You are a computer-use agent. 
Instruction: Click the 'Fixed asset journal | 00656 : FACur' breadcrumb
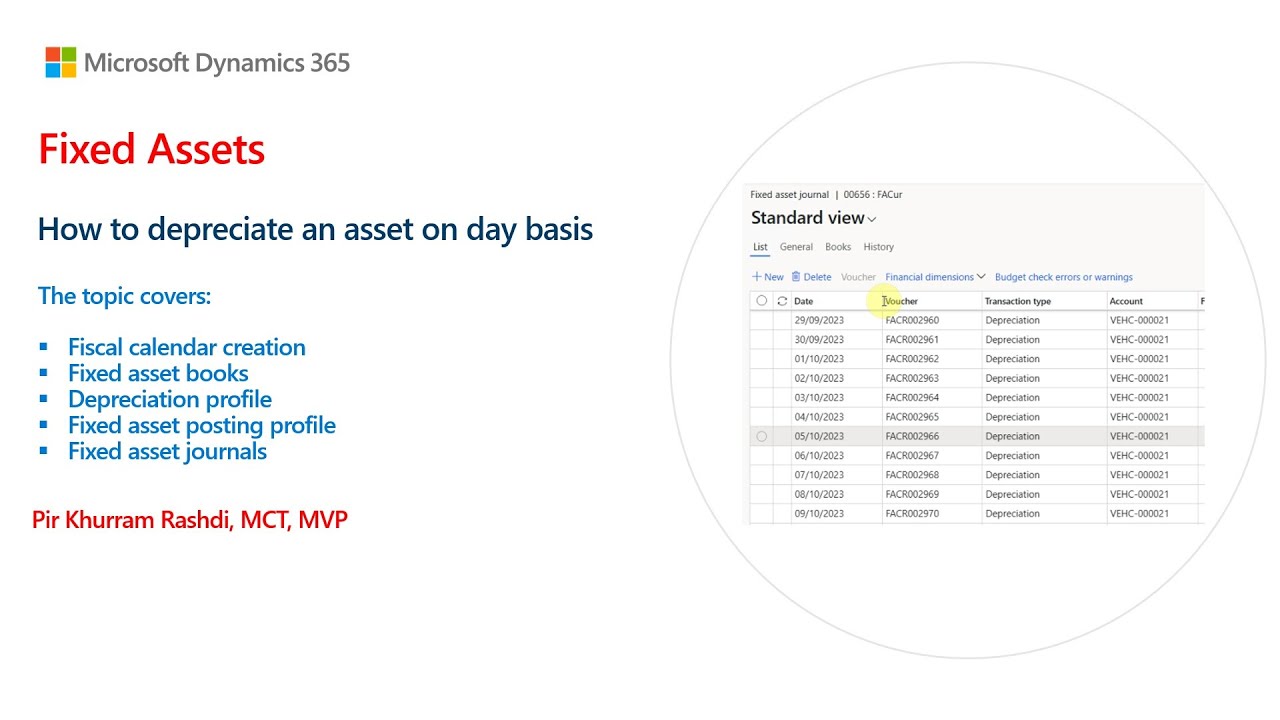(826, 195)
